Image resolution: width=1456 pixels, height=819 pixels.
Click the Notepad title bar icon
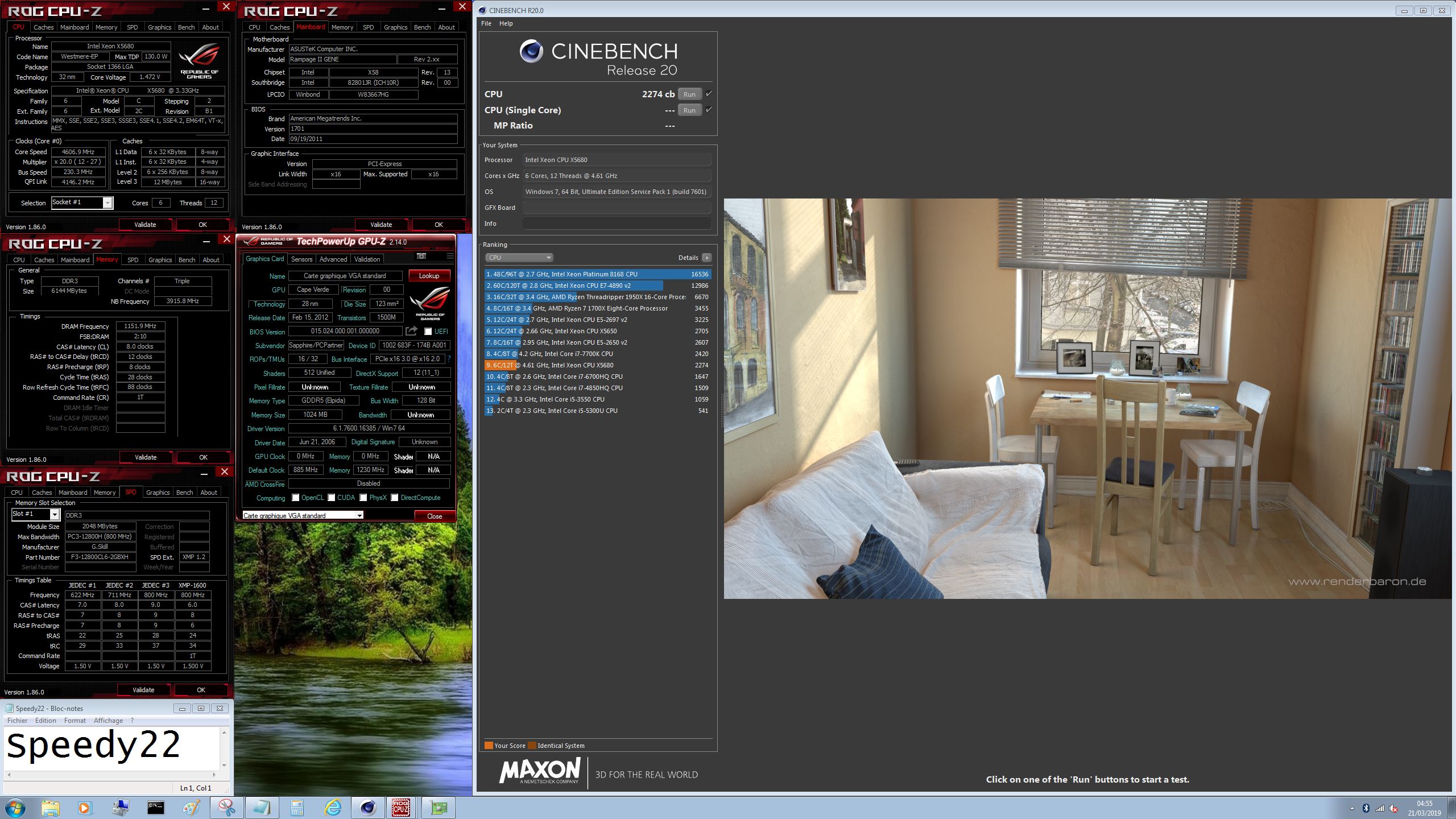click(x=10, y=708)
